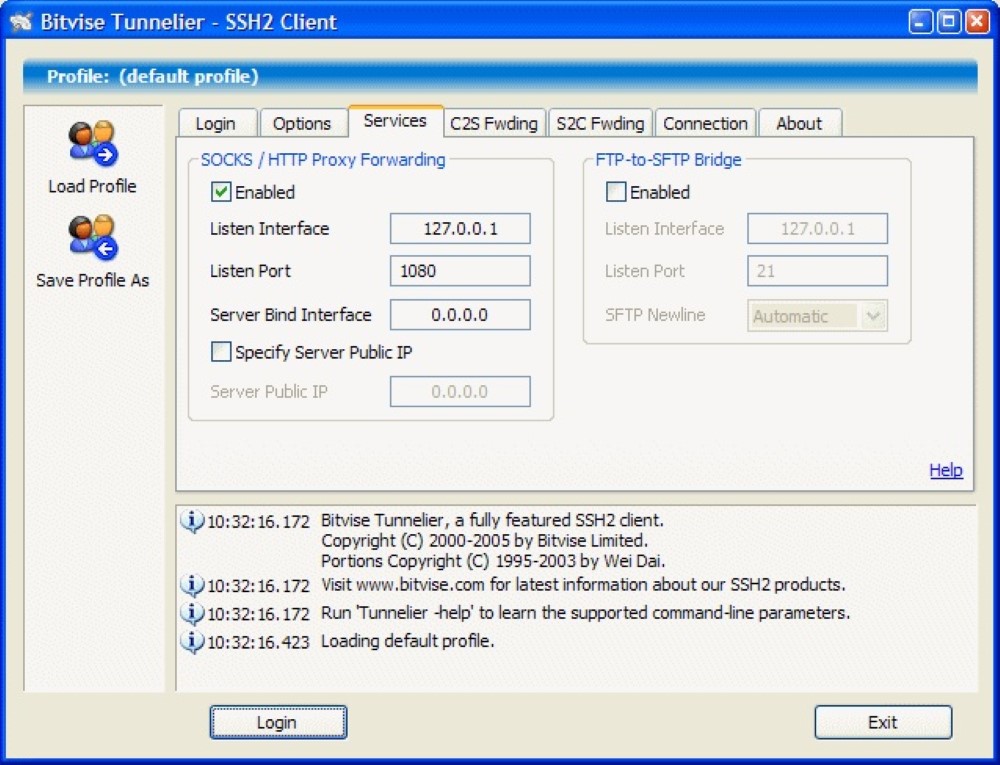Click info icon beside Bitvise Tunnelier log entry

point(192,521)
